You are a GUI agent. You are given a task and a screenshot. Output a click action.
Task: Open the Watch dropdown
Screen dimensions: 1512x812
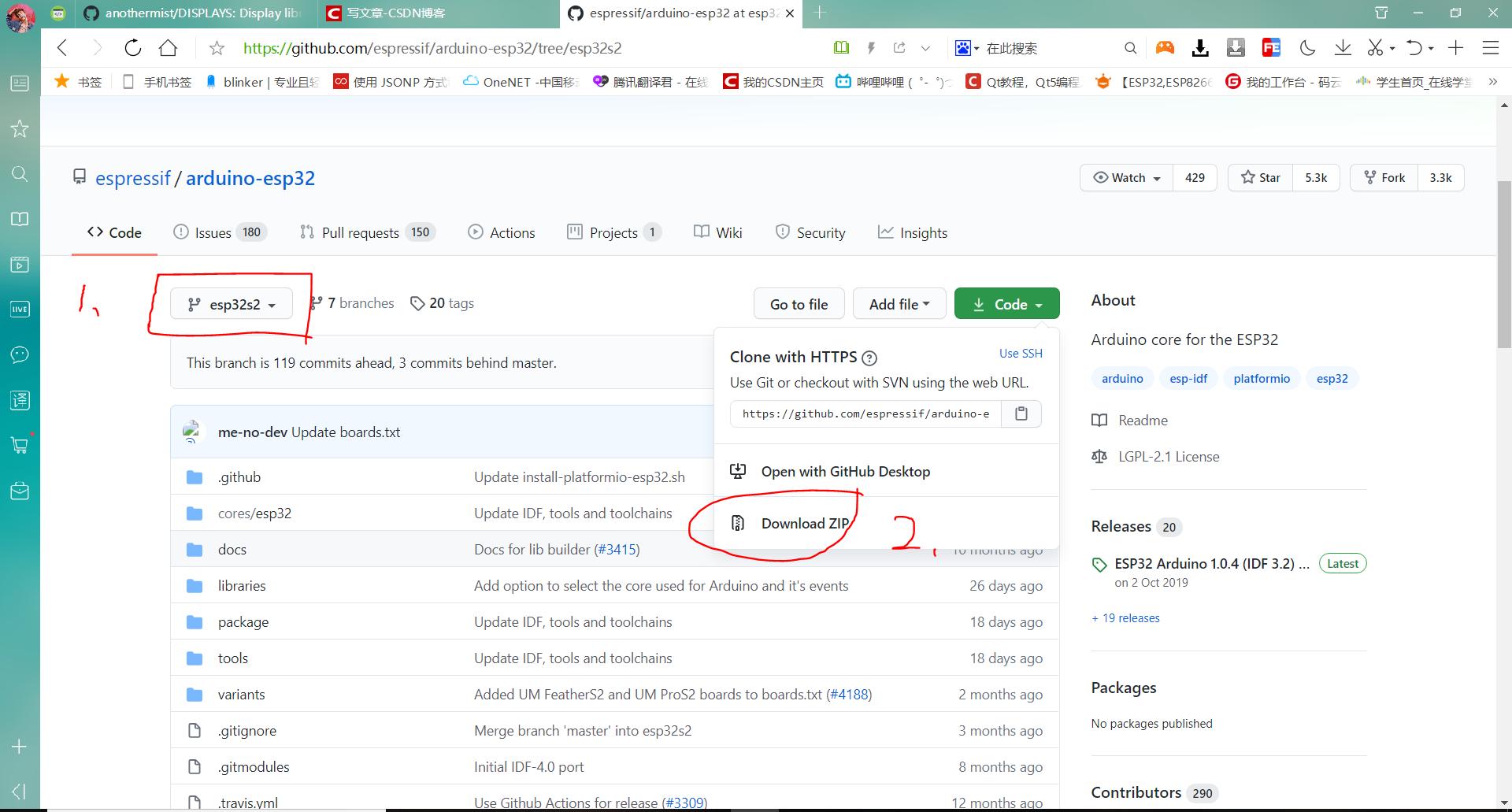pyautogui.click(x=1126, y=177)
